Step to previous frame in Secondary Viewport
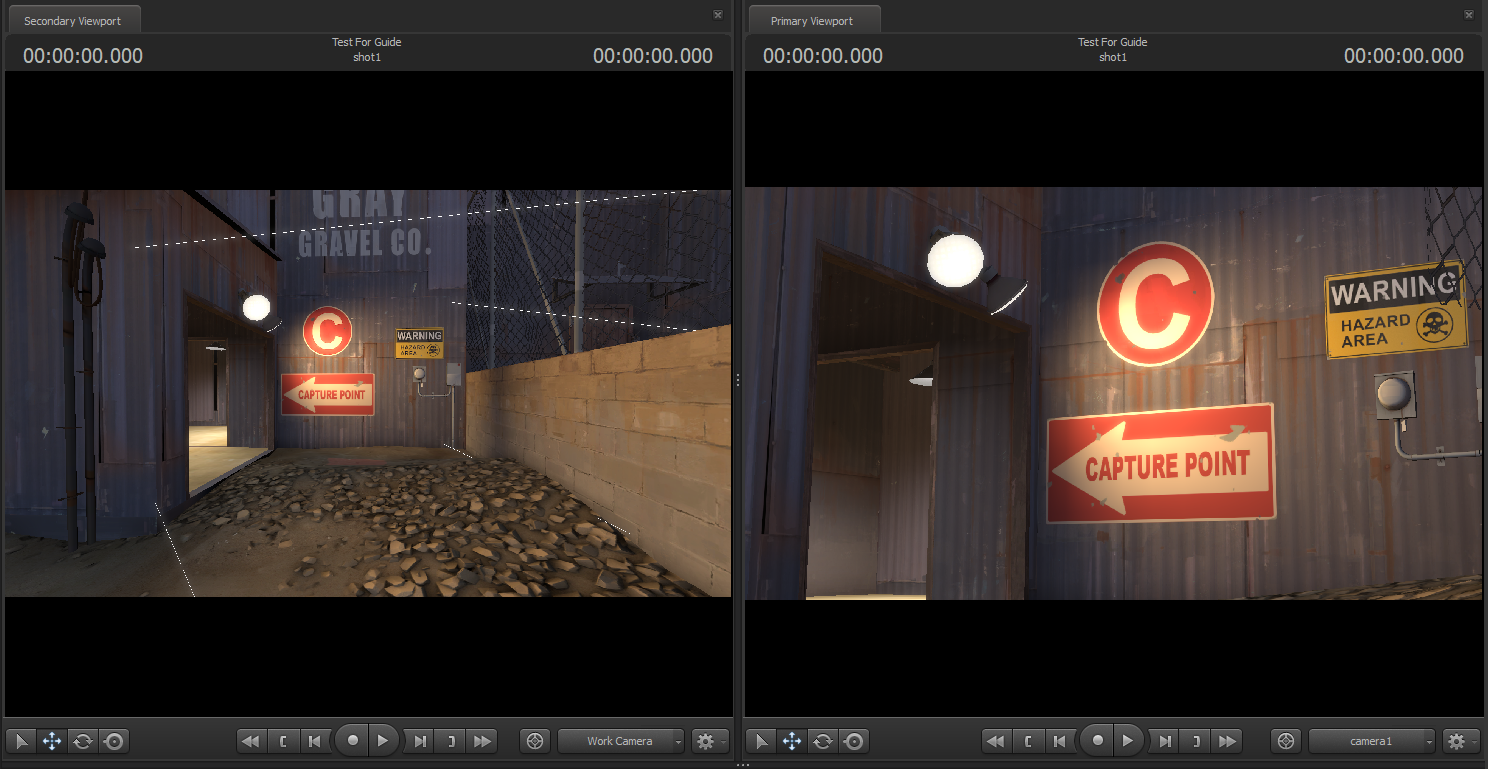1488x769 pixels. click(314, 741)
